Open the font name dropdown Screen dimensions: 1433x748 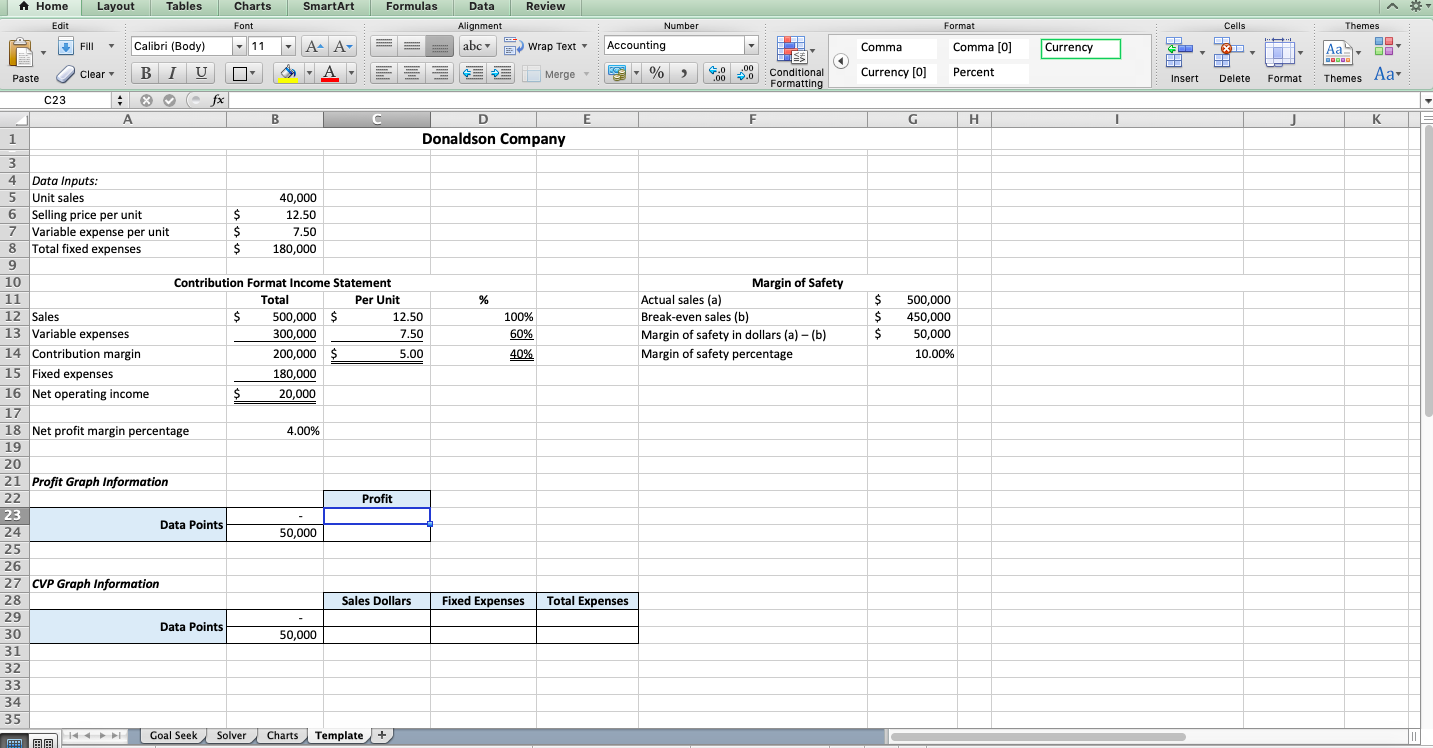click(239, 45)
